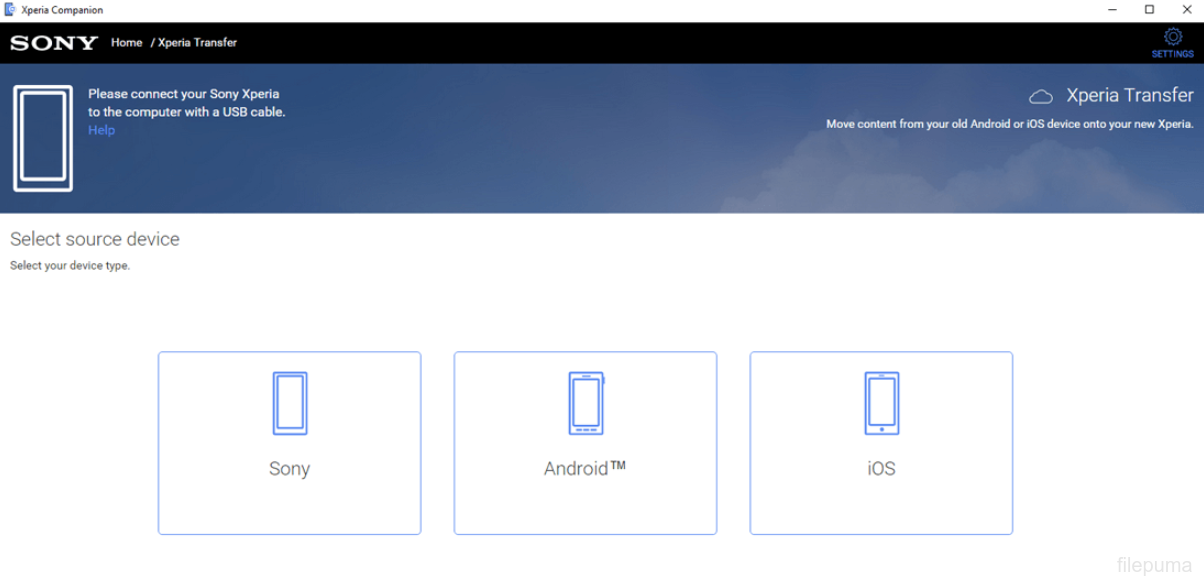Image resolution: width=1204 pixels, height=587 pixels.
Task: Minimize the Xperia Companion window
Action: point(1113,10)
